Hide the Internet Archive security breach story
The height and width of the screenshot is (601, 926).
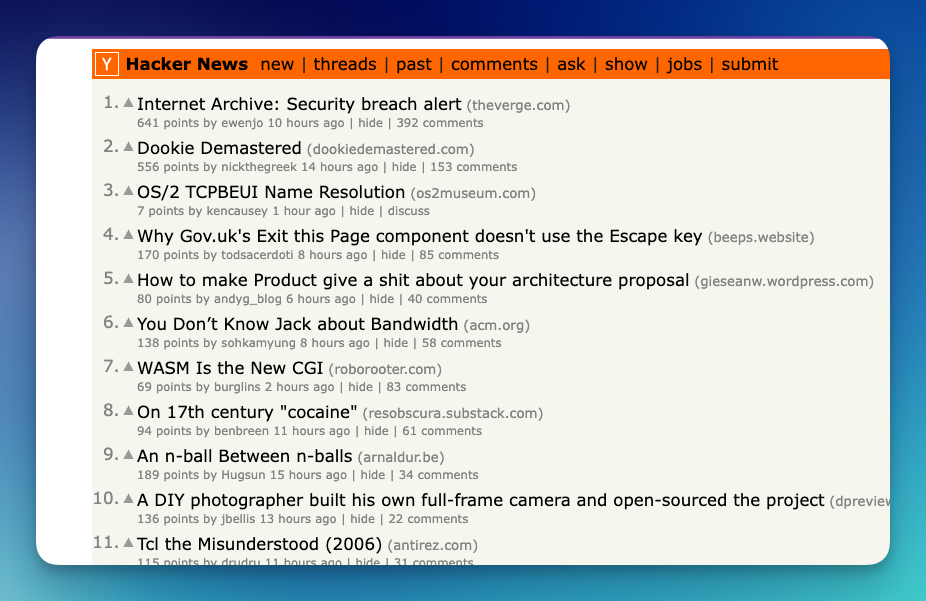pyautogui.click(x=370, y=123)
